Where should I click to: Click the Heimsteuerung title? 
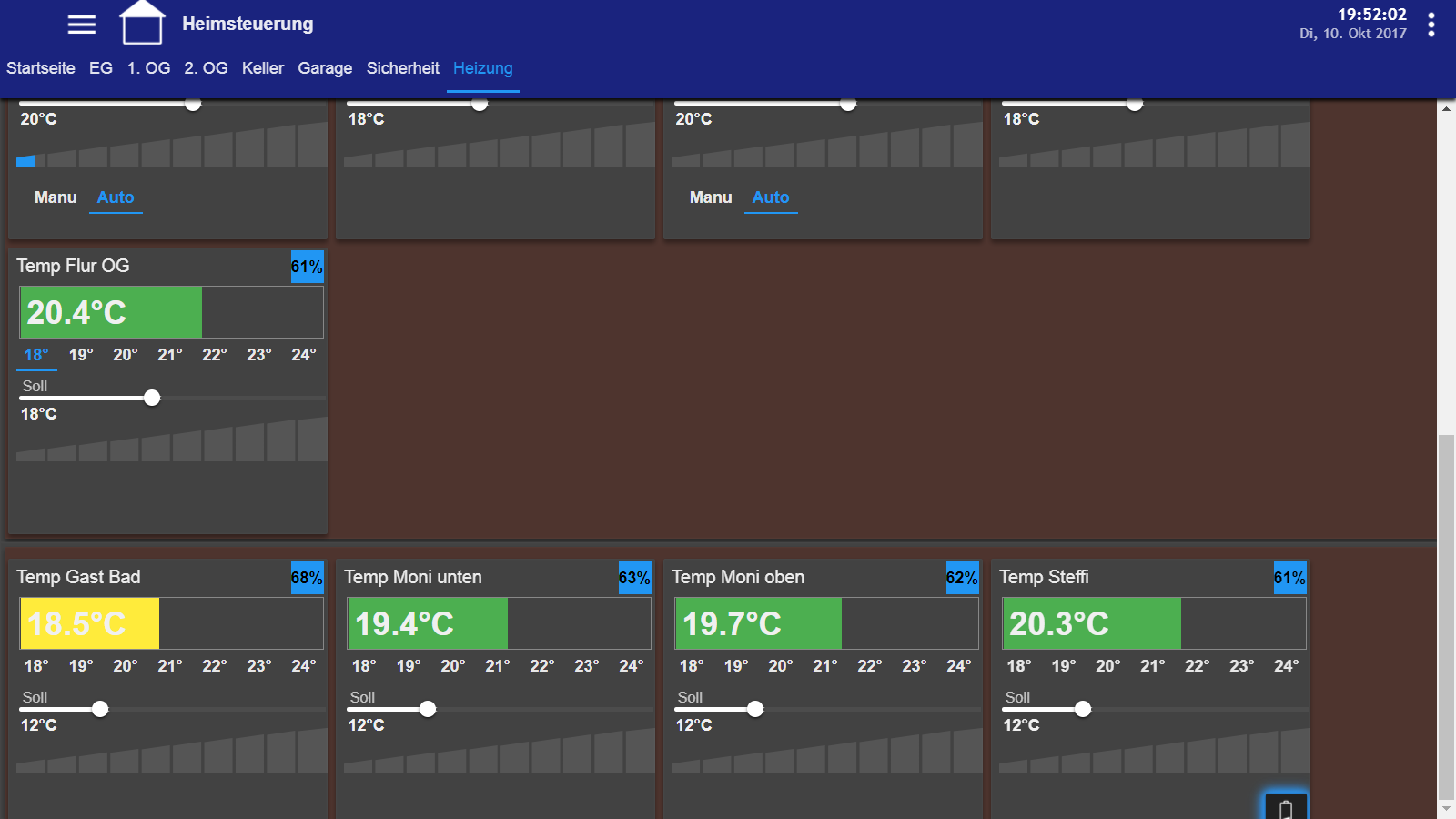point(248,24)
